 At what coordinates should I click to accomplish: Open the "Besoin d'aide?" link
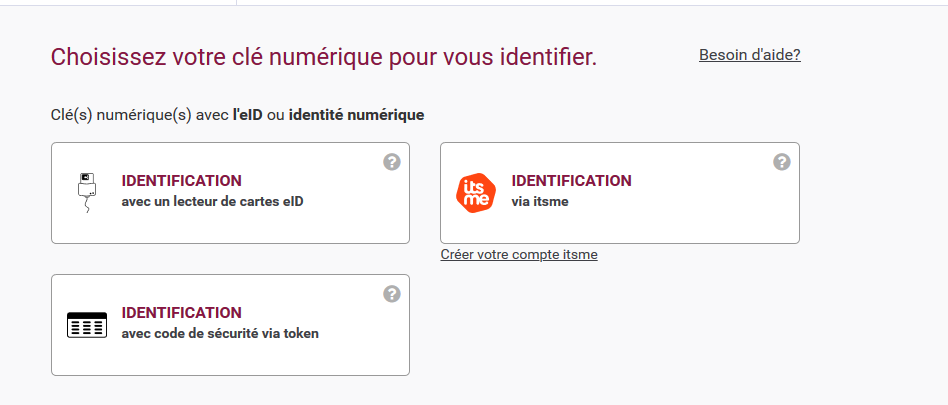pyautogui.click(x=750, y=55)
